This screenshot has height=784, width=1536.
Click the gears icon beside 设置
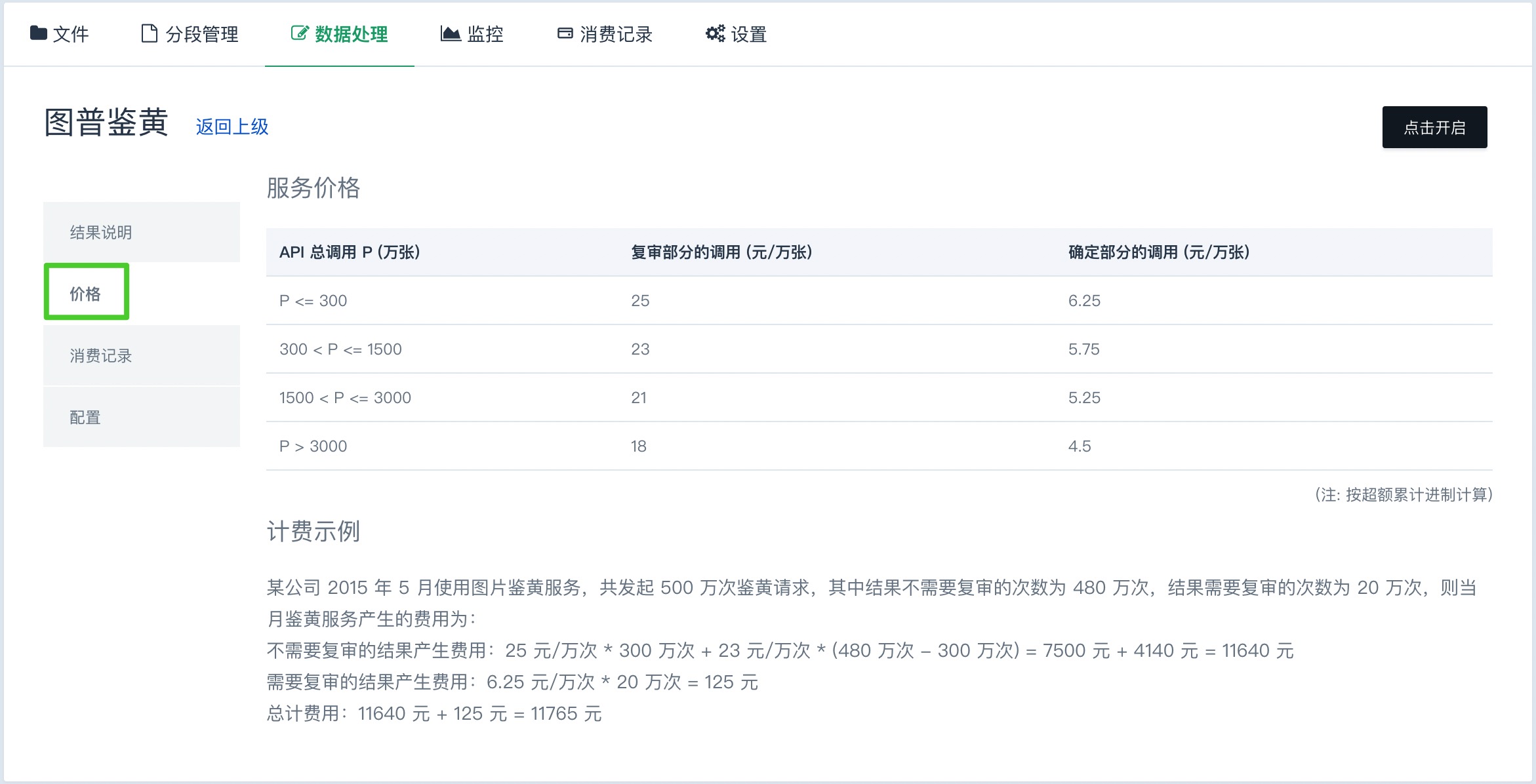(x=715, y=33)
